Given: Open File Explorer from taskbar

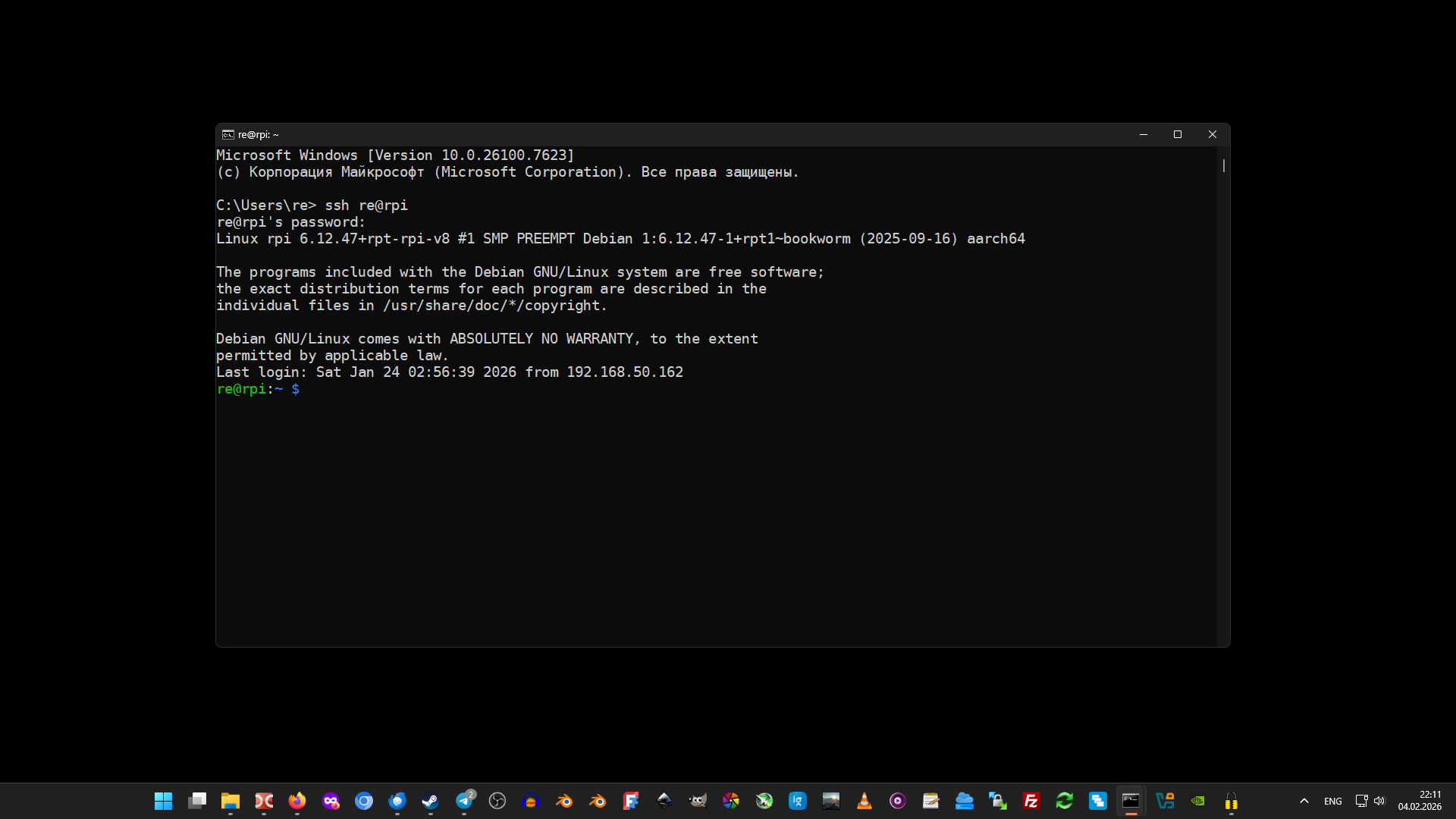Looking at the screenshot, I should tap(231, 801).
